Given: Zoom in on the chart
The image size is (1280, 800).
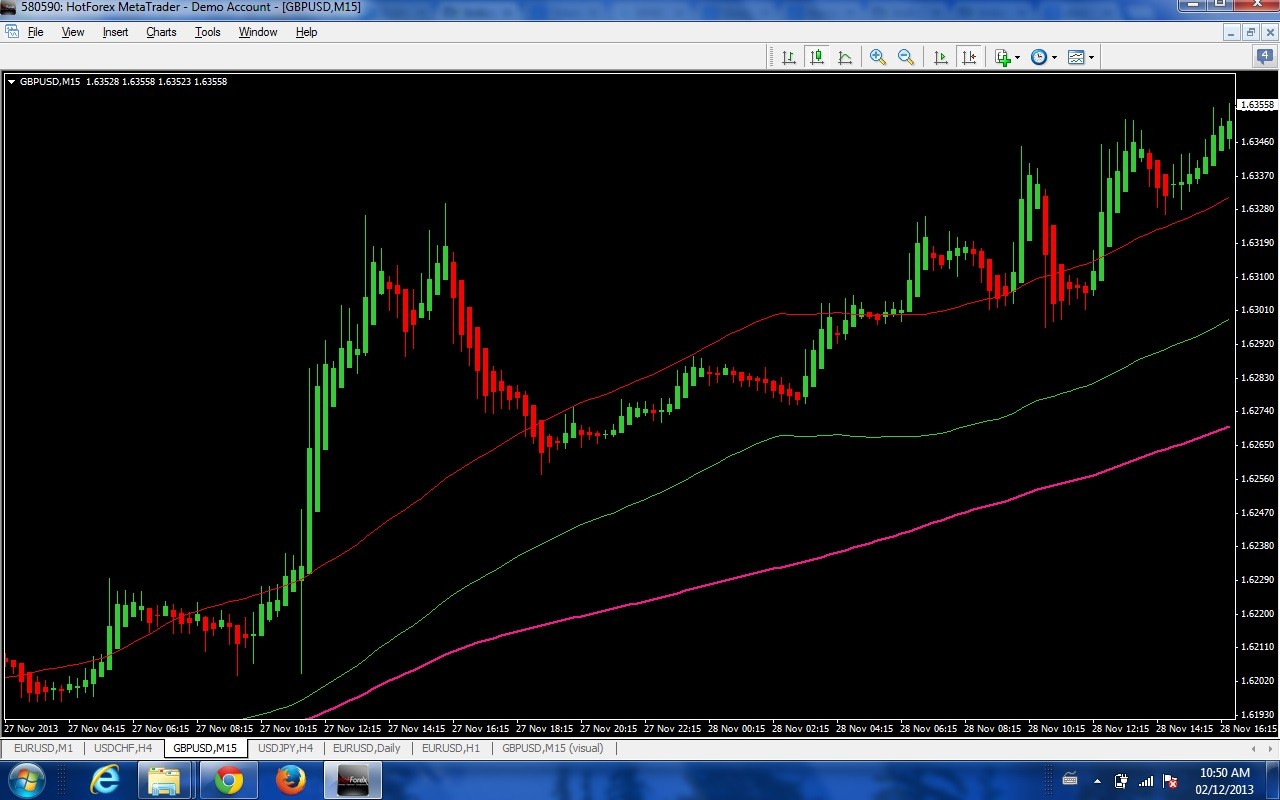Looking at the screenshot, I should pyautogui.click(x=878, y=57).
